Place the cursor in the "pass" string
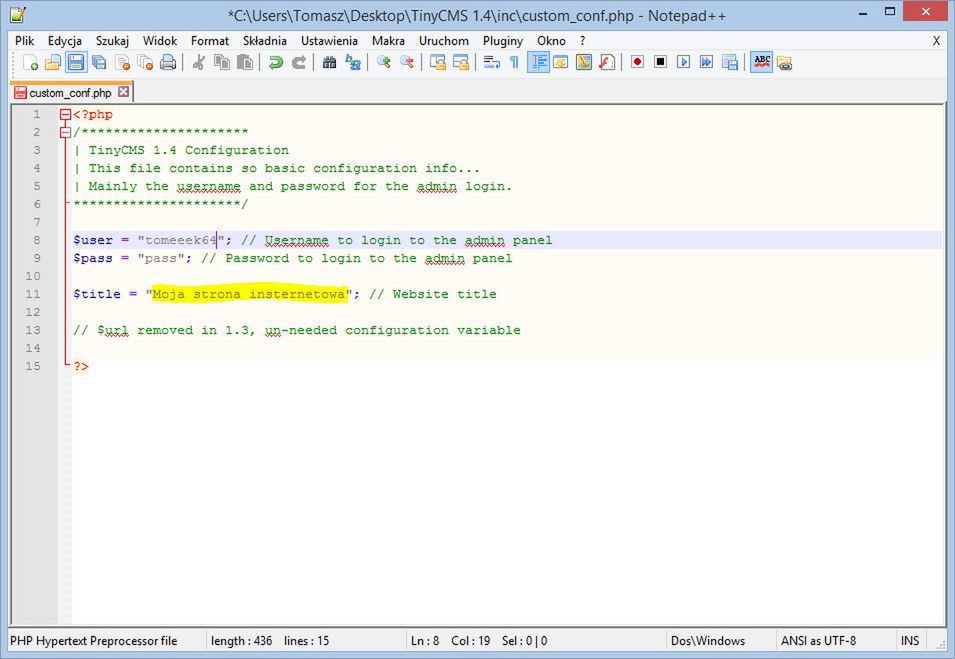Screen dimensions: 955x659 [x=161, y=258]
